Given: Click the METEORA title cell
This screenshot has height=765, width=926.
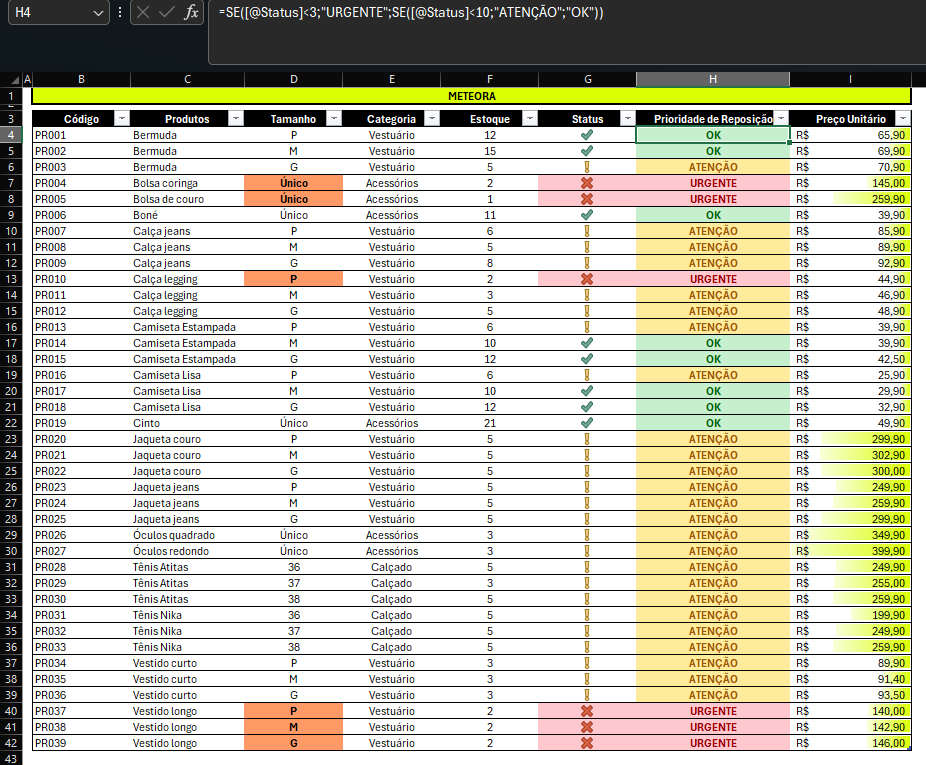Looking at the screenshot, I should click(x=471, y=96).
